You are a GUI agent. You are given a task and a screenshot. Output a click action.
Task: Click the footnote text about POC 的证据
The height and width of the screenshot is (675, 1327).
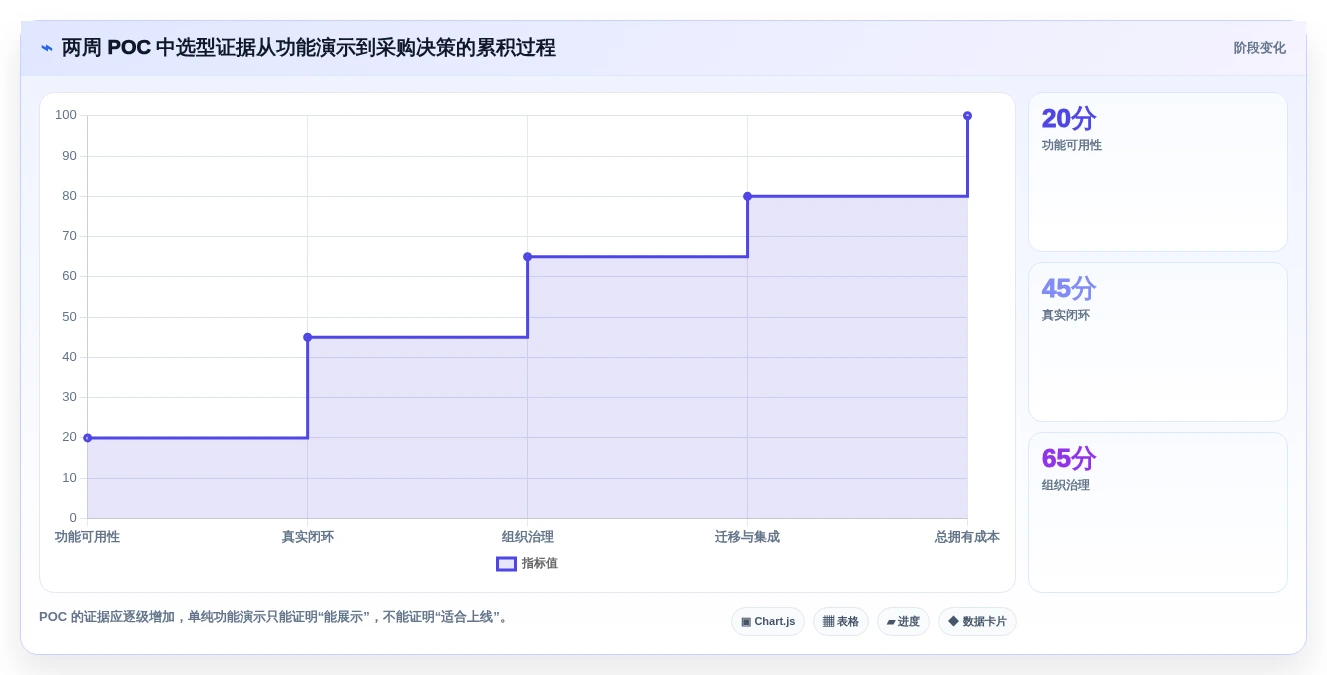[x=276, y=617]
